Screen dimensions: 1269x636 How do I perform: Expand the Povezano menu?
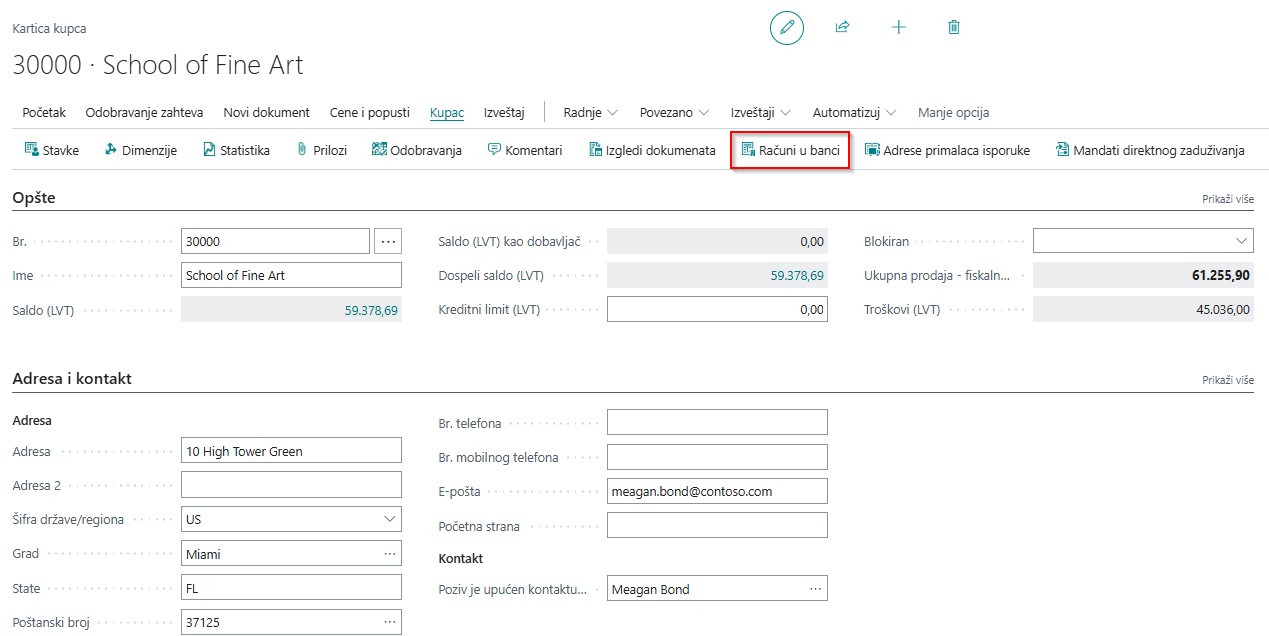pos(674,113)
